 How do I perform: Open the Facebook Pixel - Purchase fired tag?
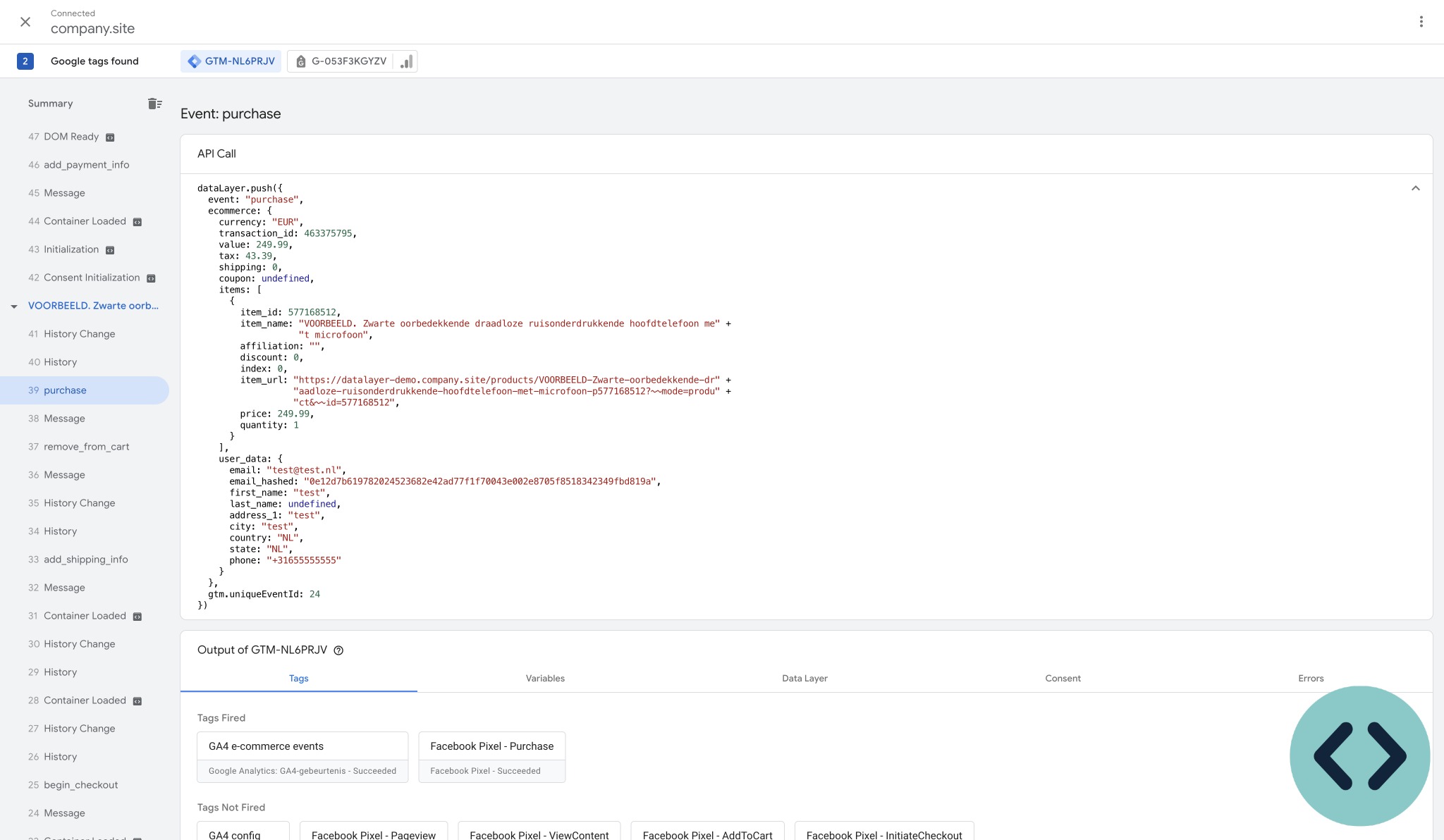click(x=492, y=757)
